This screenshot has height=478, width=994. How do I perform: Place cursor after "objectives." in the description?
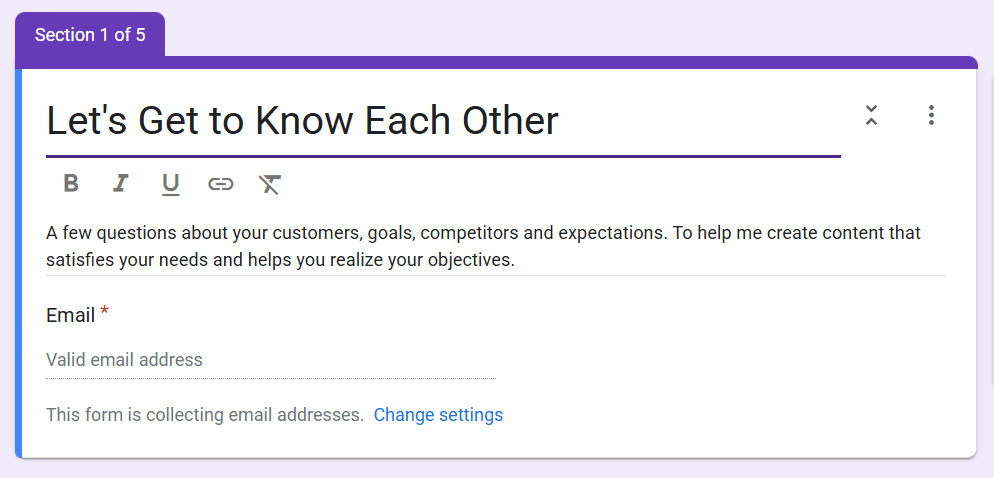(x=516, y=261)
